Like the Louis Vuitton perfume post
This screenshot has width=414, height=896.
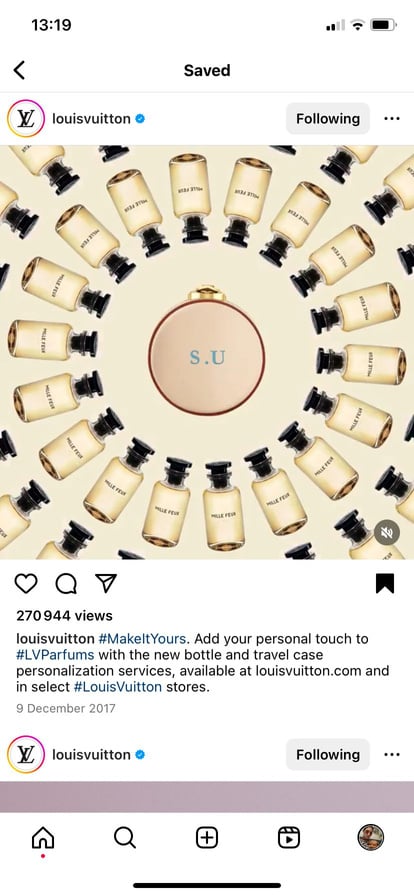click(x=26, y=583)
